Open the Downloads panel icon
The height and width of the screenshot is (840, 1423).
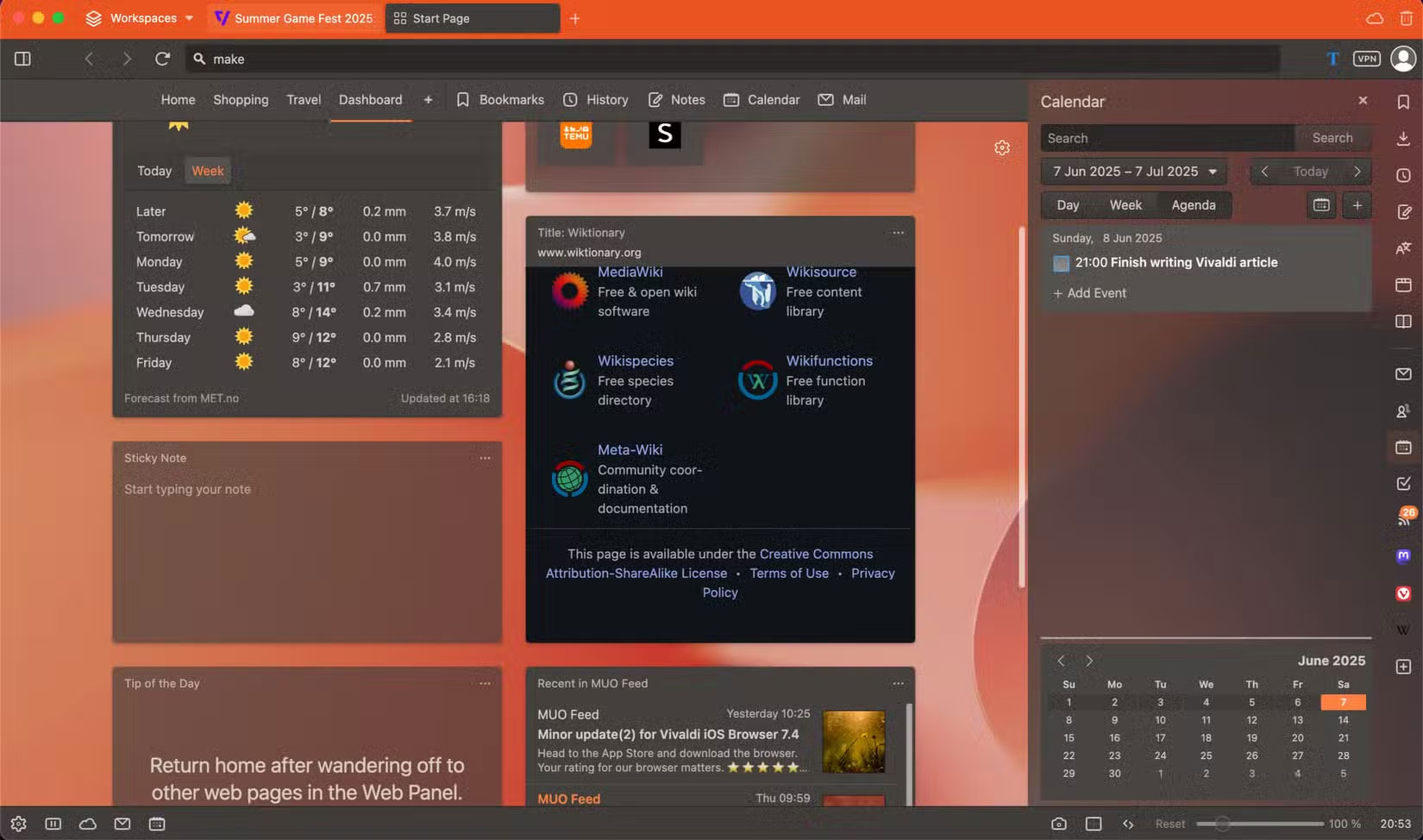click(1404, 138)
